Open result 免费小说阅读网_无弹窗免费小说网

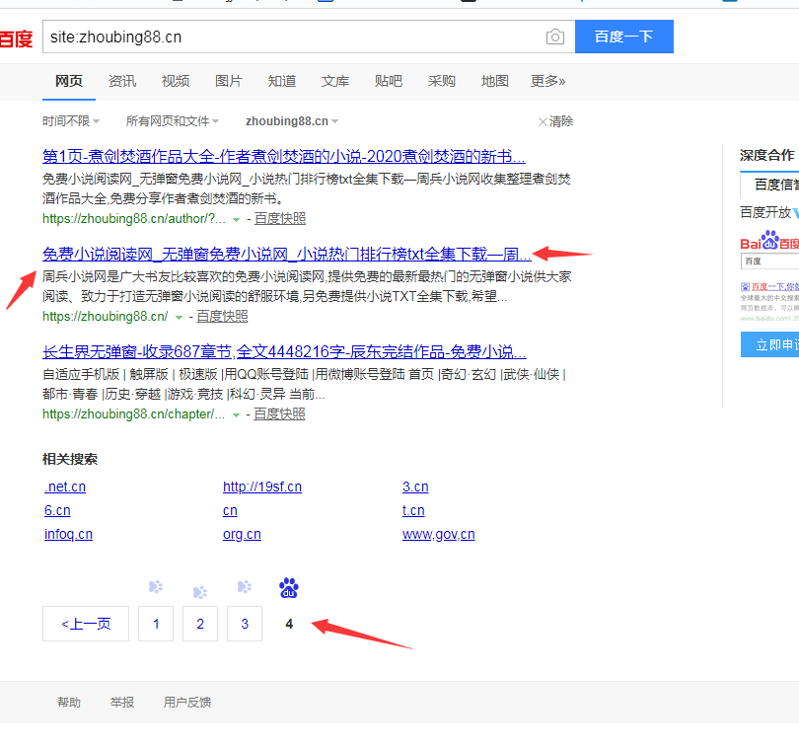(287, 254)
